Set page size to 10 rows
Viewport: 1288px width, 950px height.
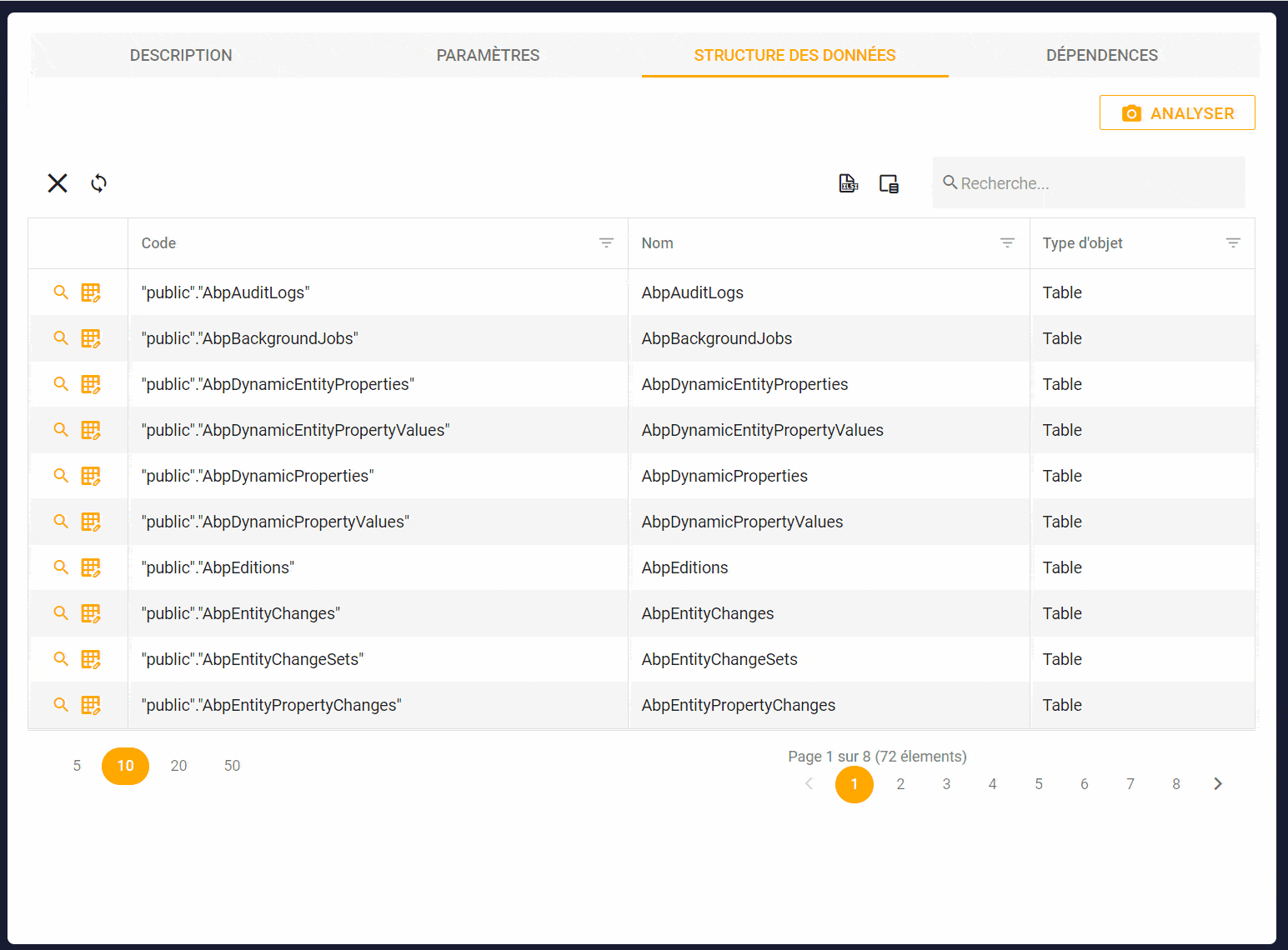point(125,766)
